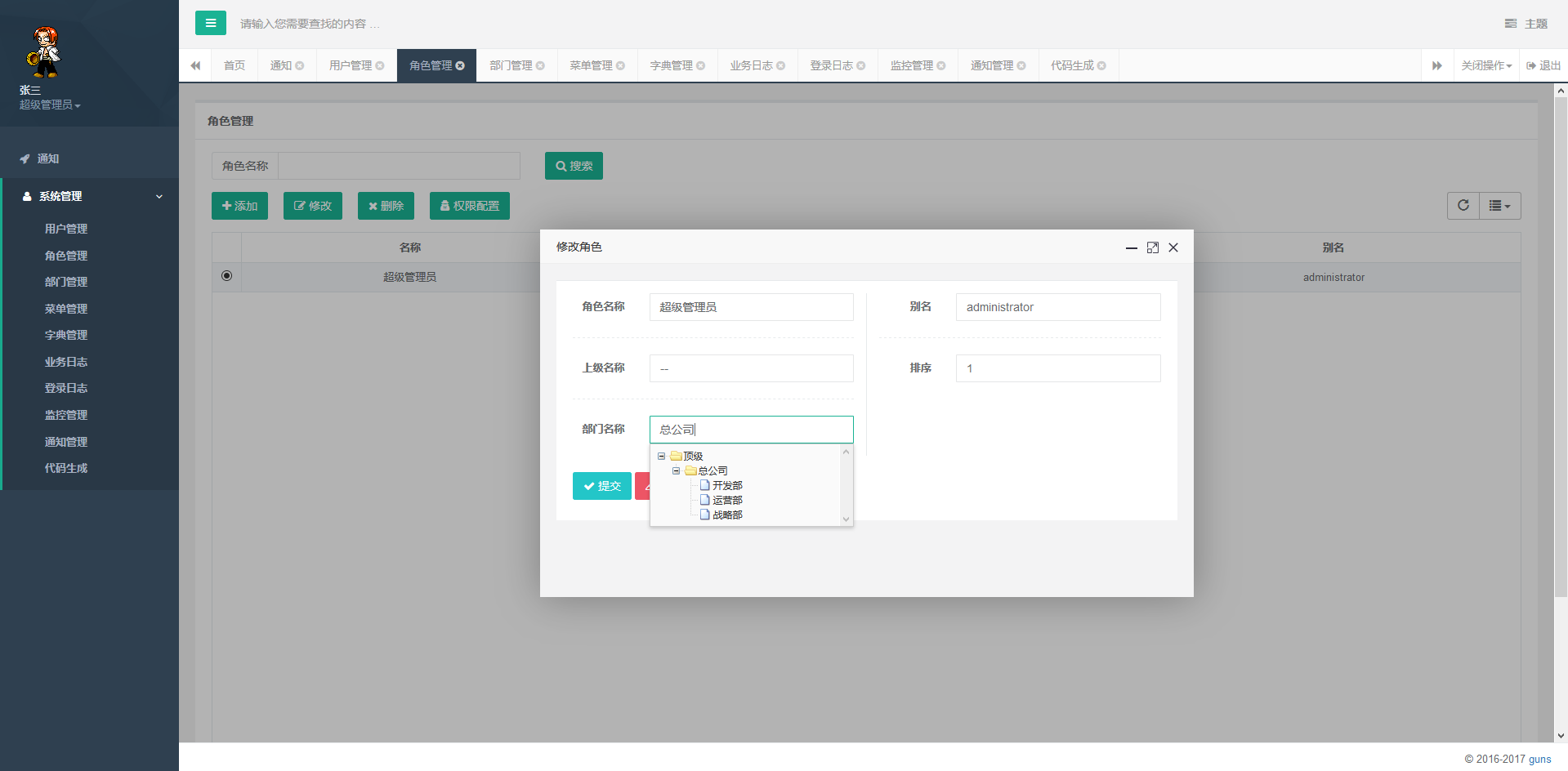Screen dimensions: 1568x771
Task: Select the 超级管理员 row radio button
Action: [226, 276]
